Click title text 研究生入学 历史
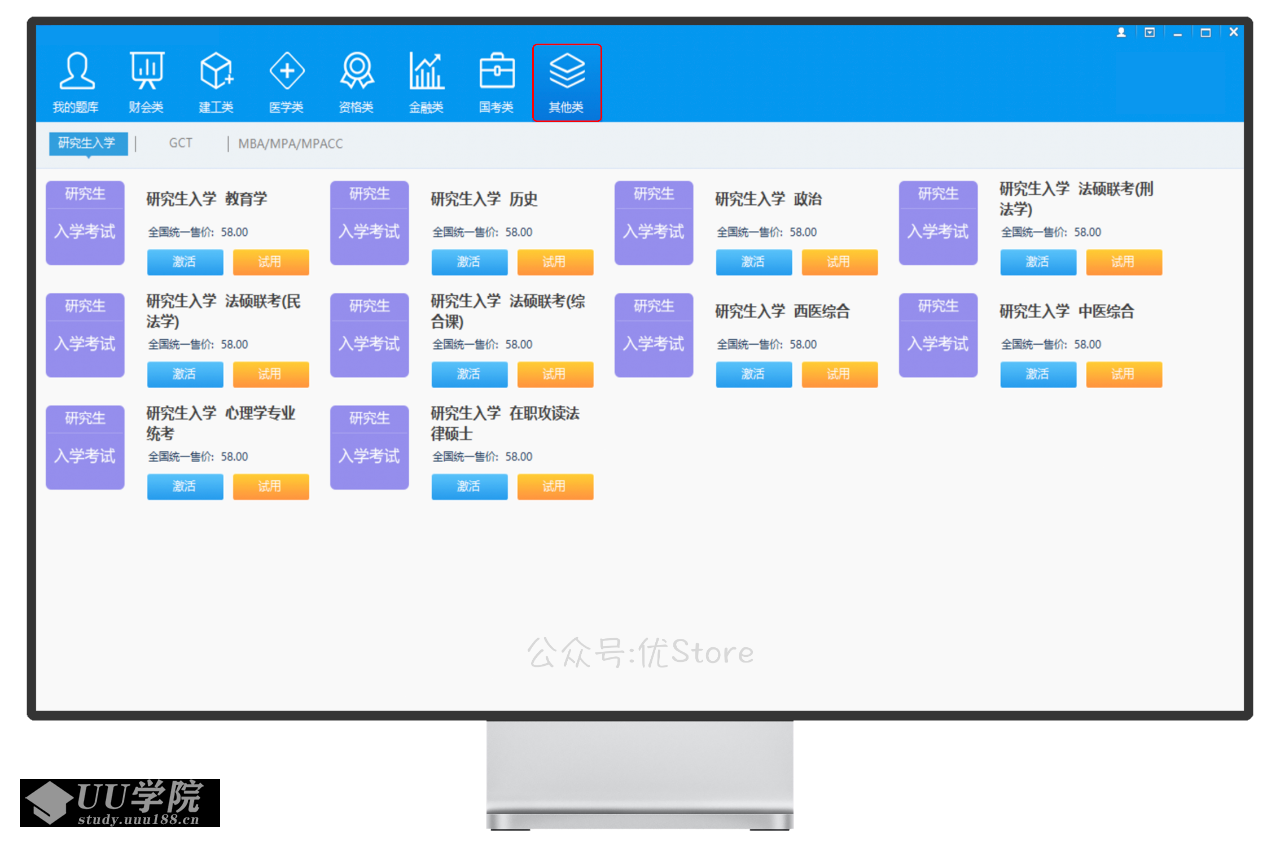 (x=484, y=199)
